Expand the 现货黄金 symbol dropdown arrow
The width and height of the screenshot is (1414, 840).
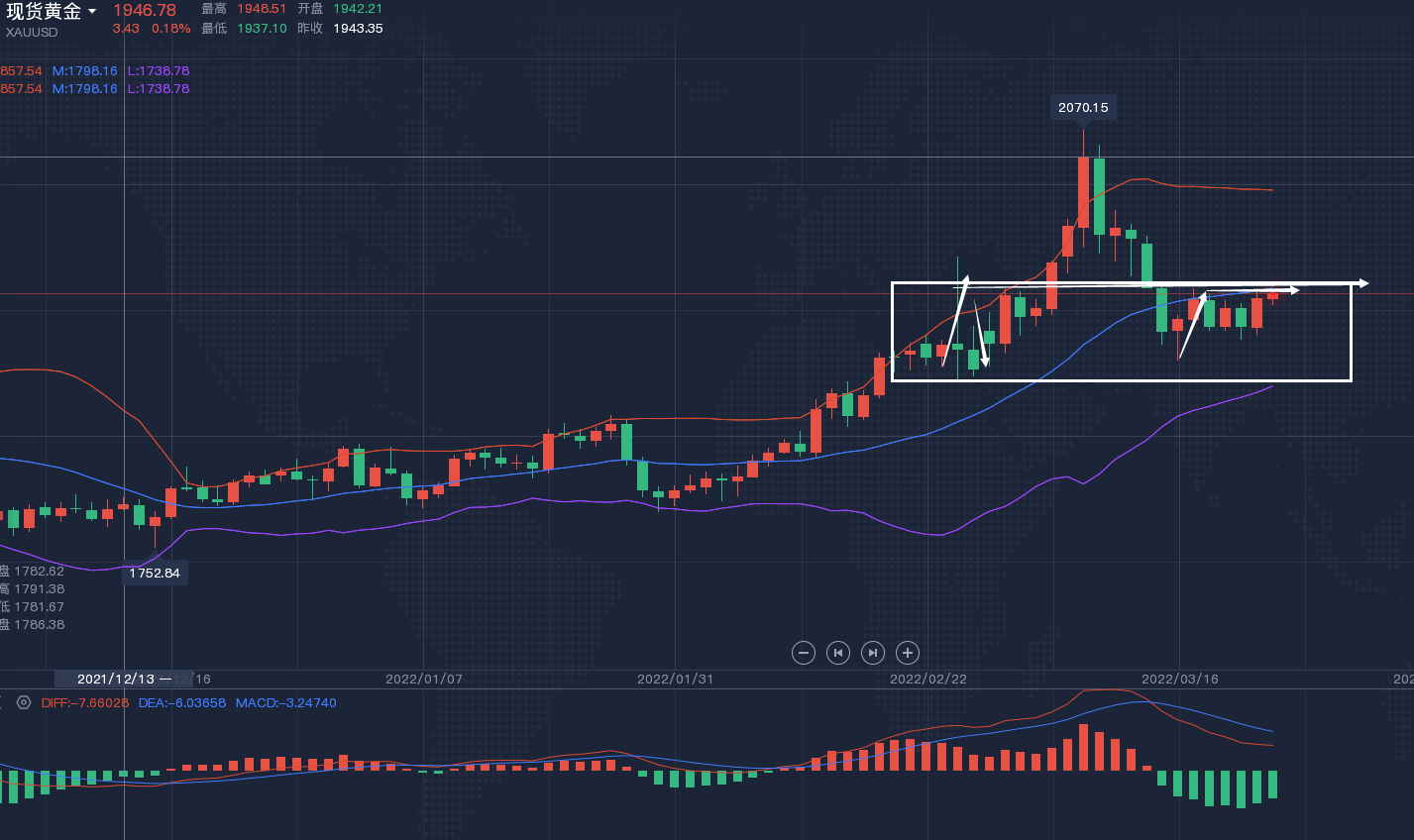tap(92, 12)
